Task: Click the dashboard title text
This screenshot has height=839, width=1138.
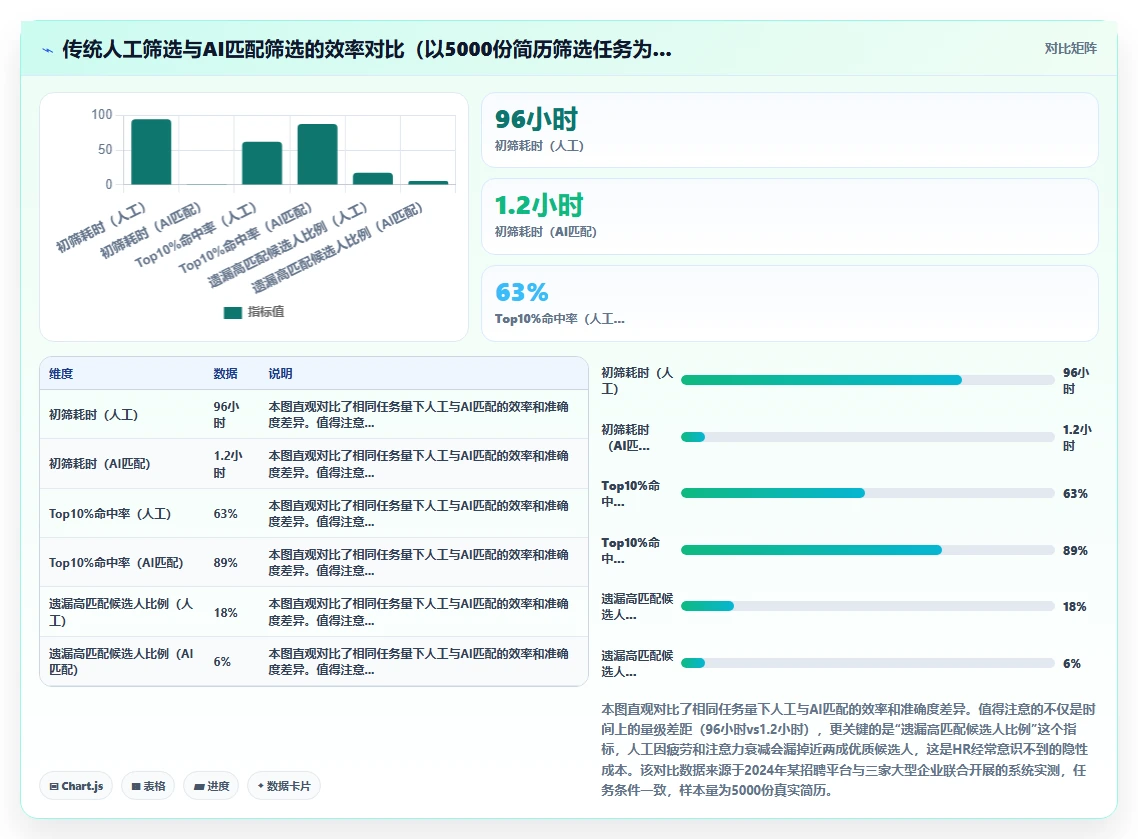Action: [367, 49]
